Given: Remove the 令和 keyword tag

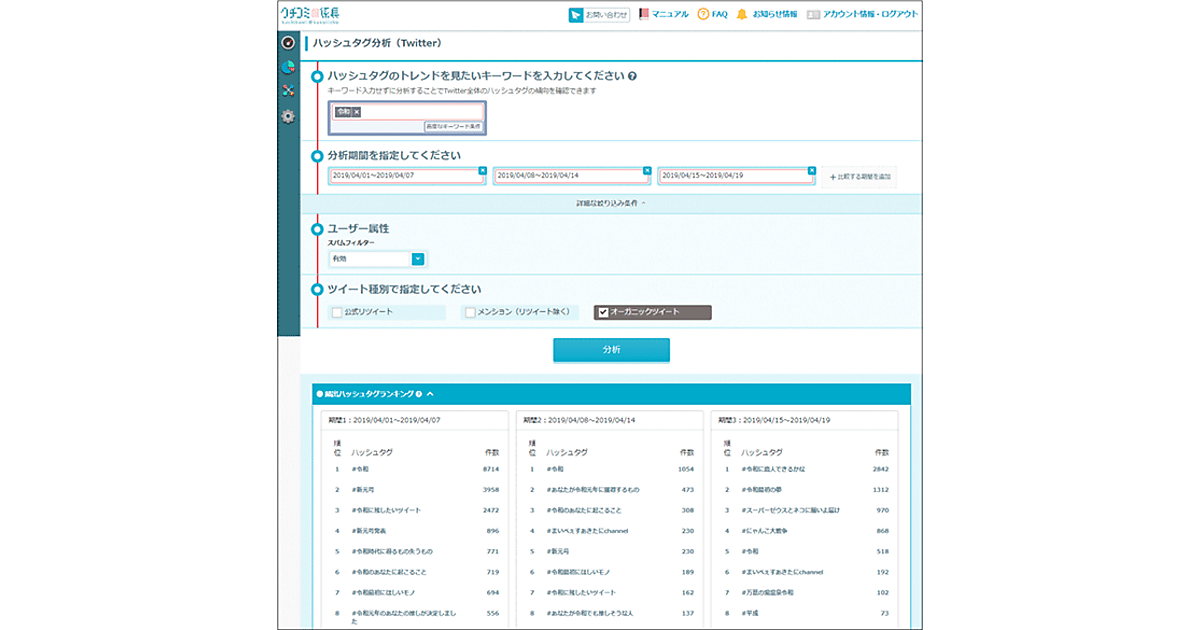Looking at the screenshot, I should tap(356, 112).
